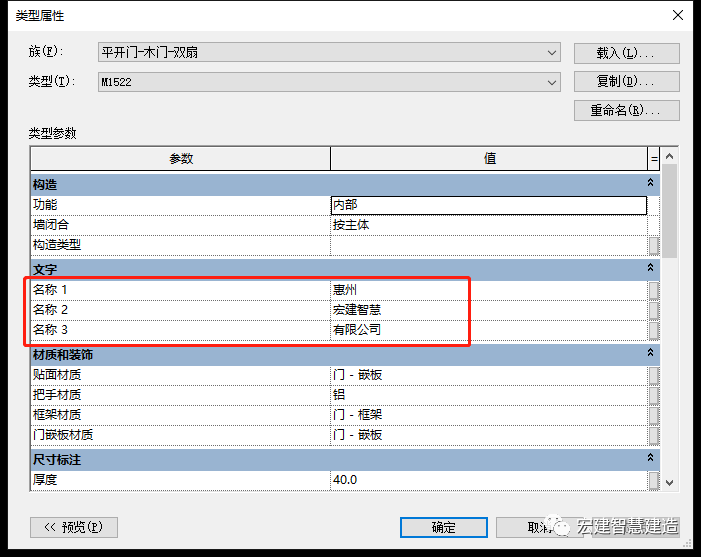Image resolution: width=701 pixels, height=557 pixels.
Task: Click associate button for 构造类型 row
Action: click(x=654, y=245)
